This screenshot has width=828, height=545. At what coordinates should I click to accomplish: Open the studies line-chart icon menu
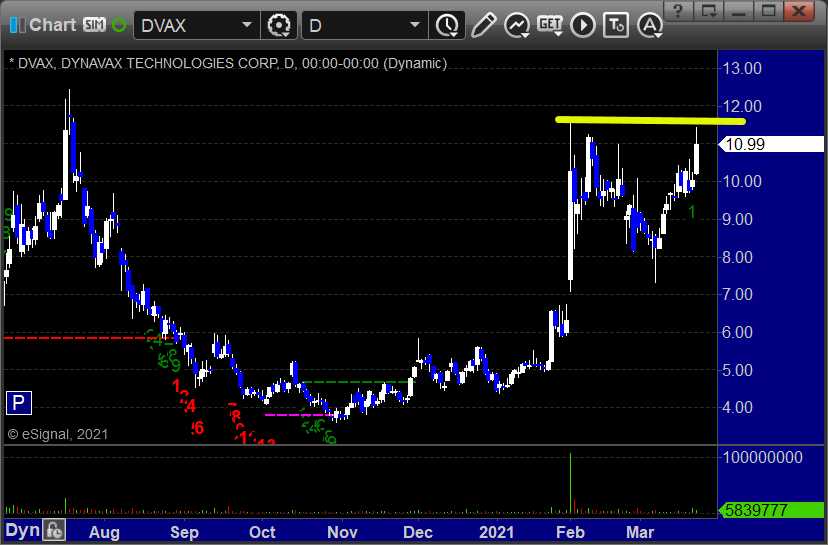click(x=516, y=25)
